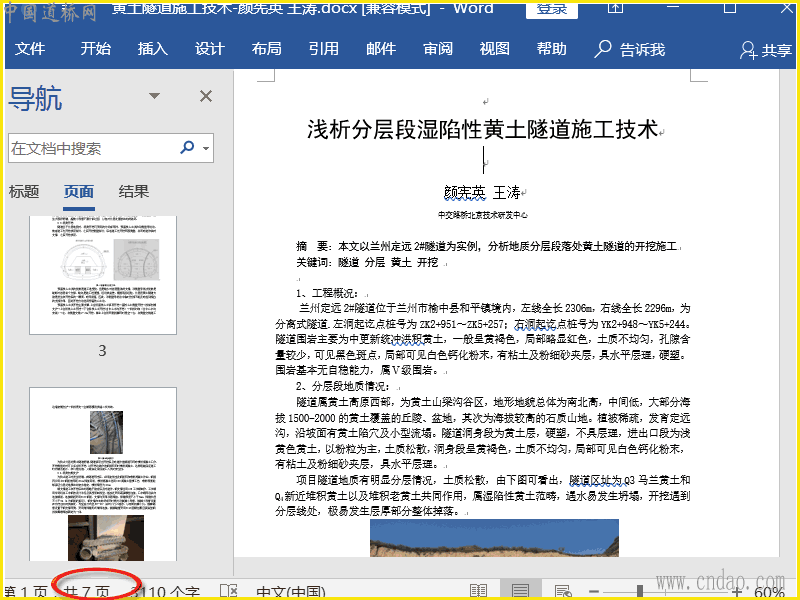
Task: Select the page 4 thumbnail with photos
Action: [x=103, y=474]
